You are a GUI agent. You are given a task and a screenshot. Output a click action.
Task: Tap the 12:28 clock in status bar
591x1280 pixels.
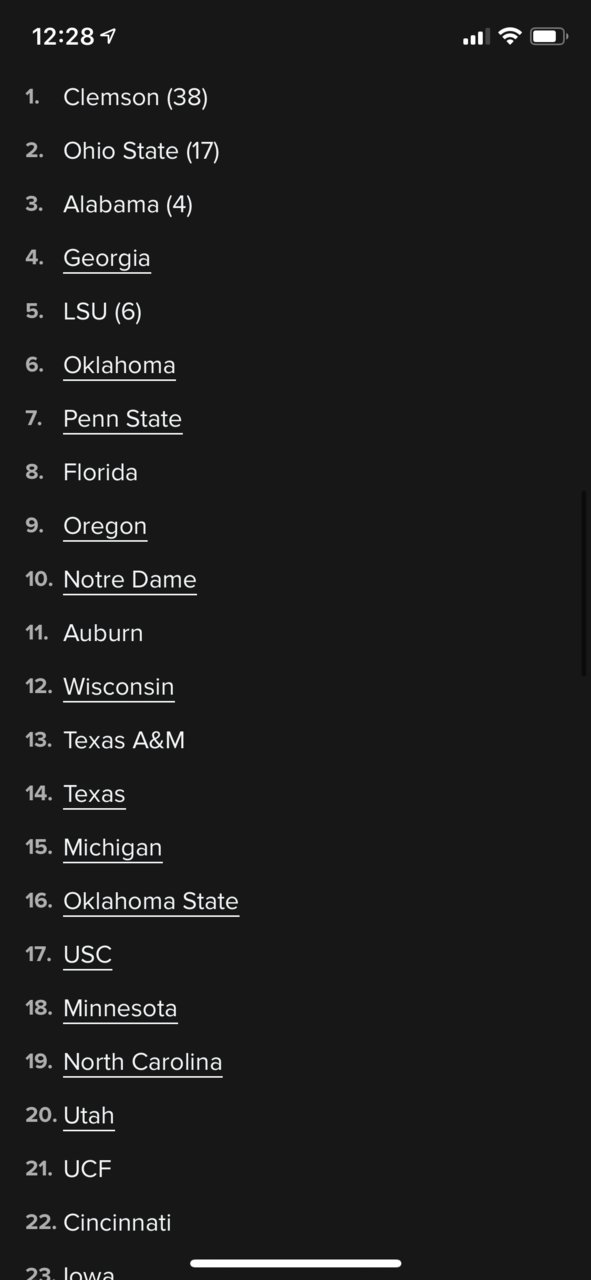pos(63,37)
